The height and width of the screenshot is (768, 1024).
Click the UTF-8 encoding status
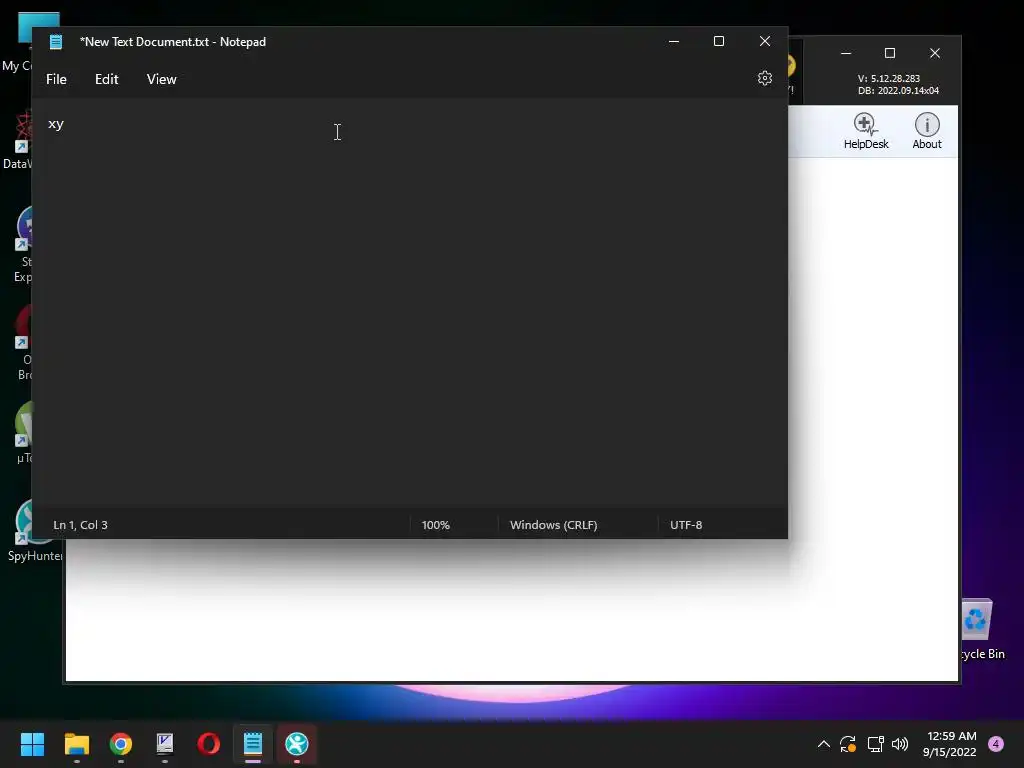point(686,525)
